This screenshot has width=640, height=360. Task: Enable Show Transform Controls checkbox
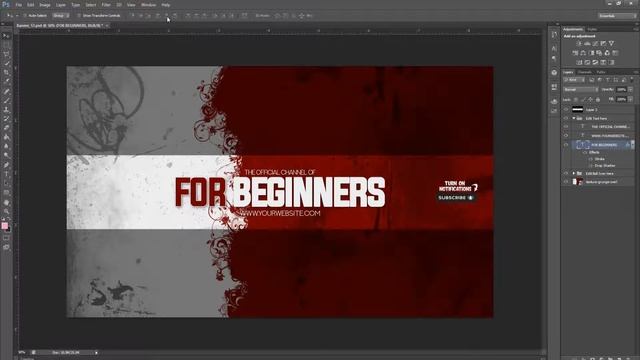pos(79,16)
